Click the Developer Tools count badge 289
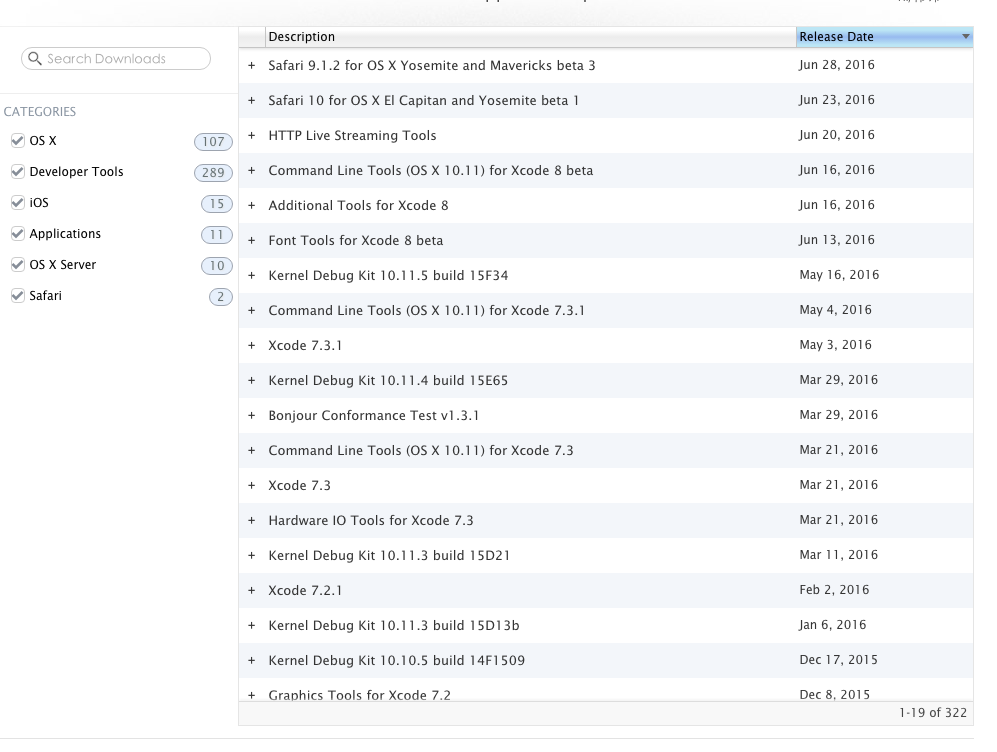 (213, 172)
